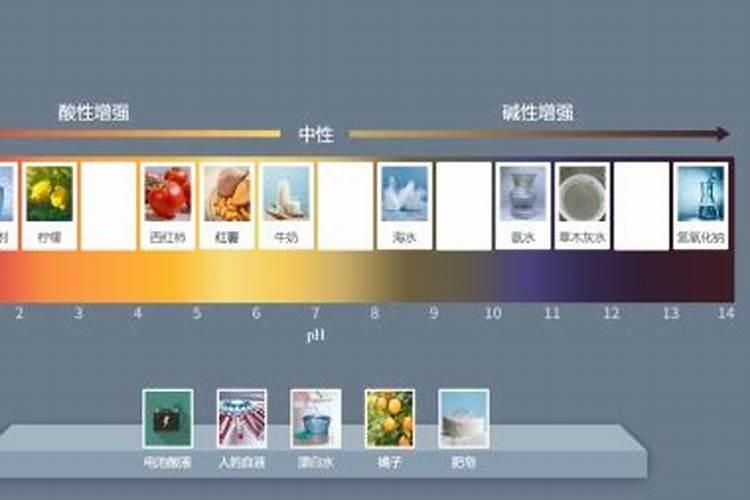This screenshot has width=750, height=500.
Task: Pick the orange (橘子) card from tray
Action: click(389, 428)
